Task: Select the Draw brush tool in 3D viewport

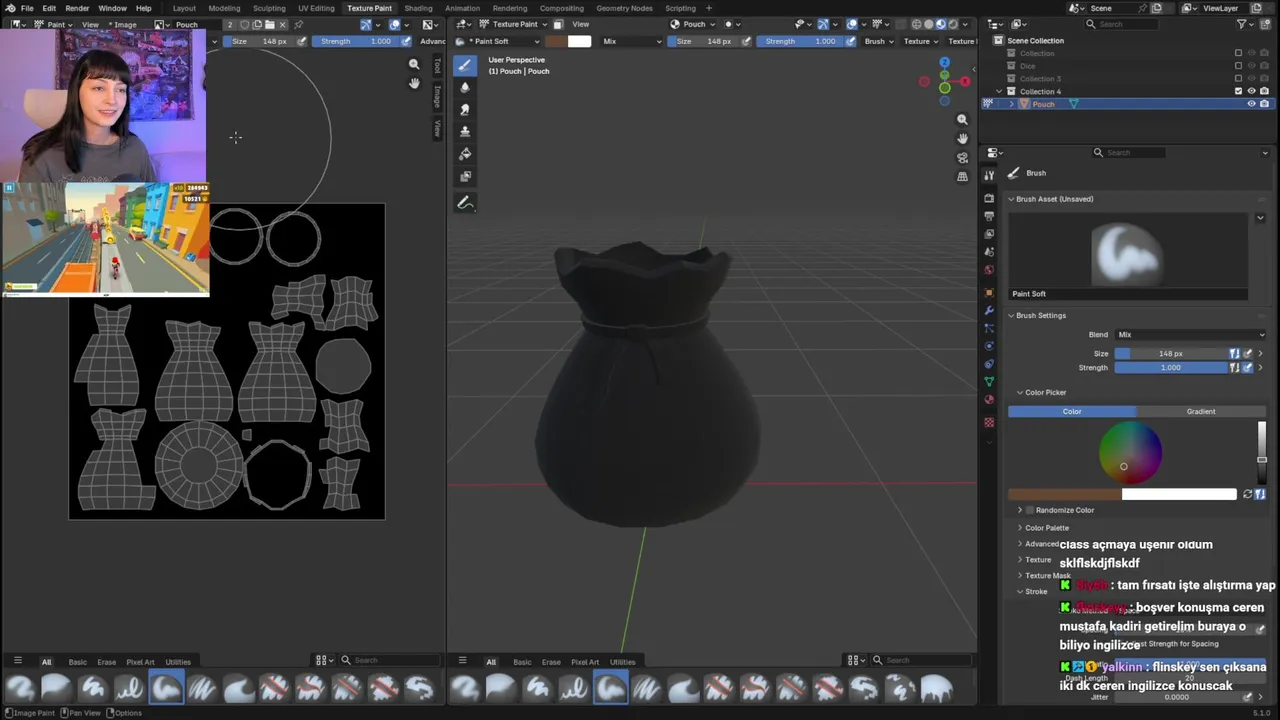Action: point(465,65)
